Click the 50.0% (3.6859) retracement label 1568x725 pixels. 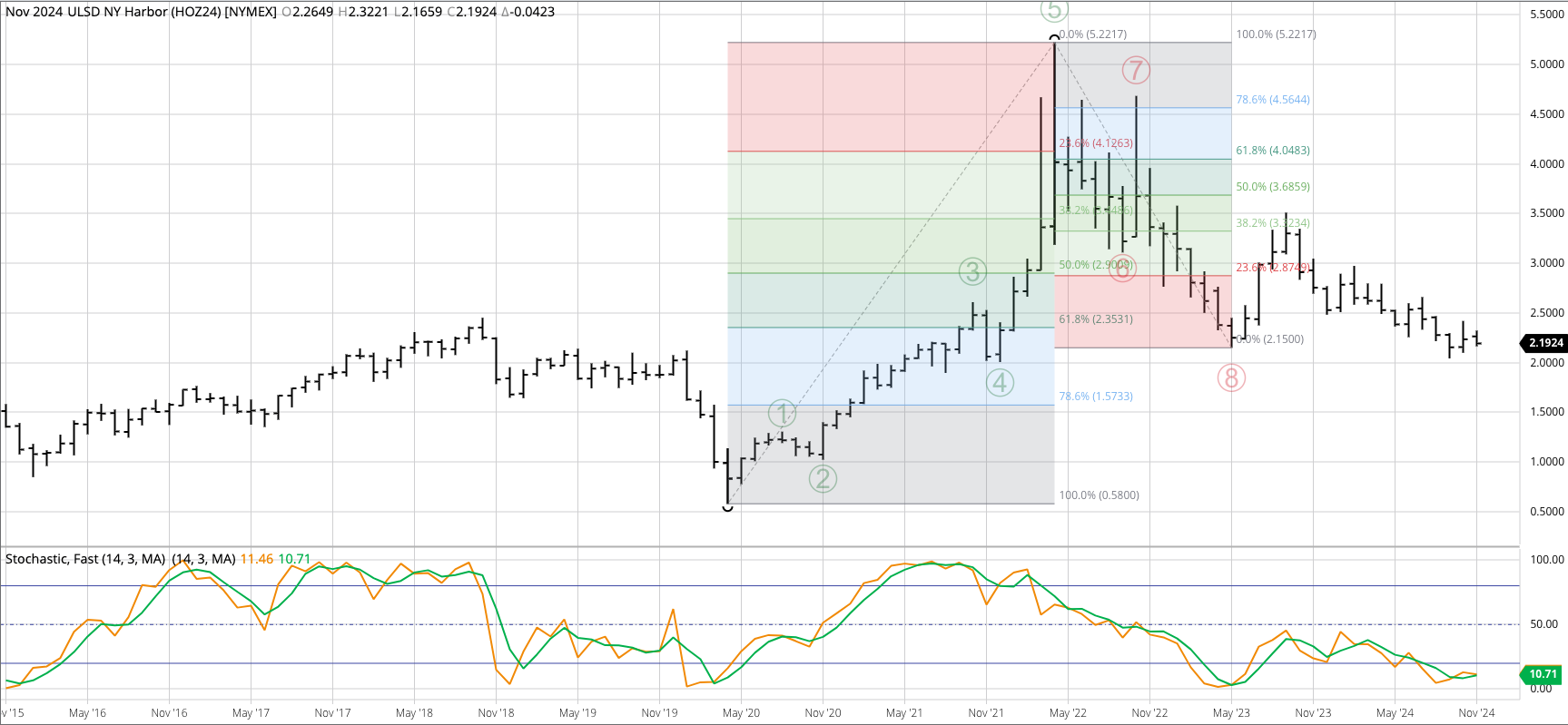[x=1272, y=187]
